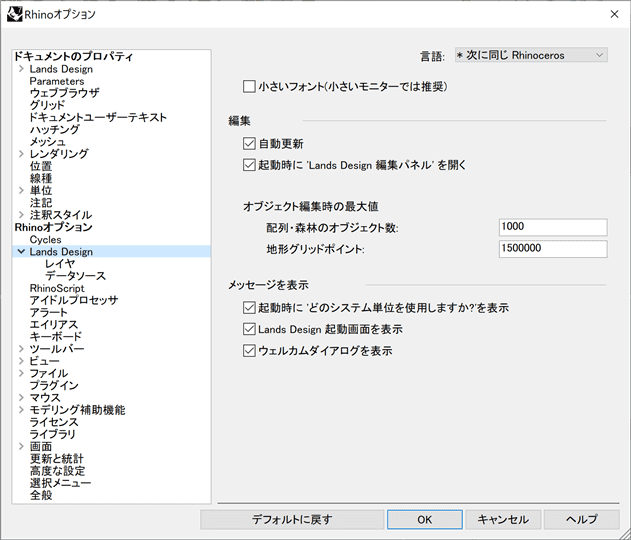
Task: Expand the 単位 tree node
Action: [21, 190]
